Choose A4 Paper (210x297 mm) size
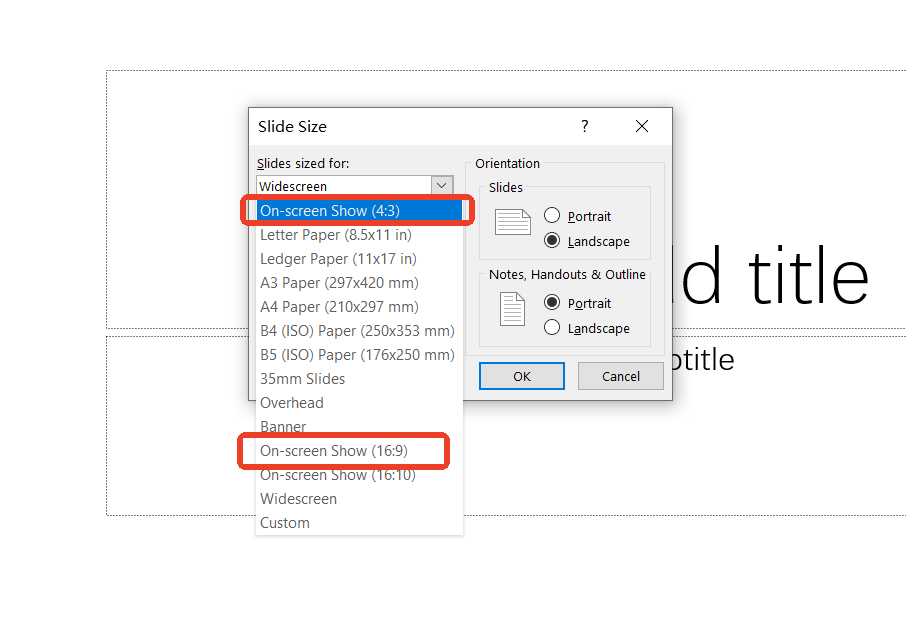The image size is (906, 638). coord(339,307)
